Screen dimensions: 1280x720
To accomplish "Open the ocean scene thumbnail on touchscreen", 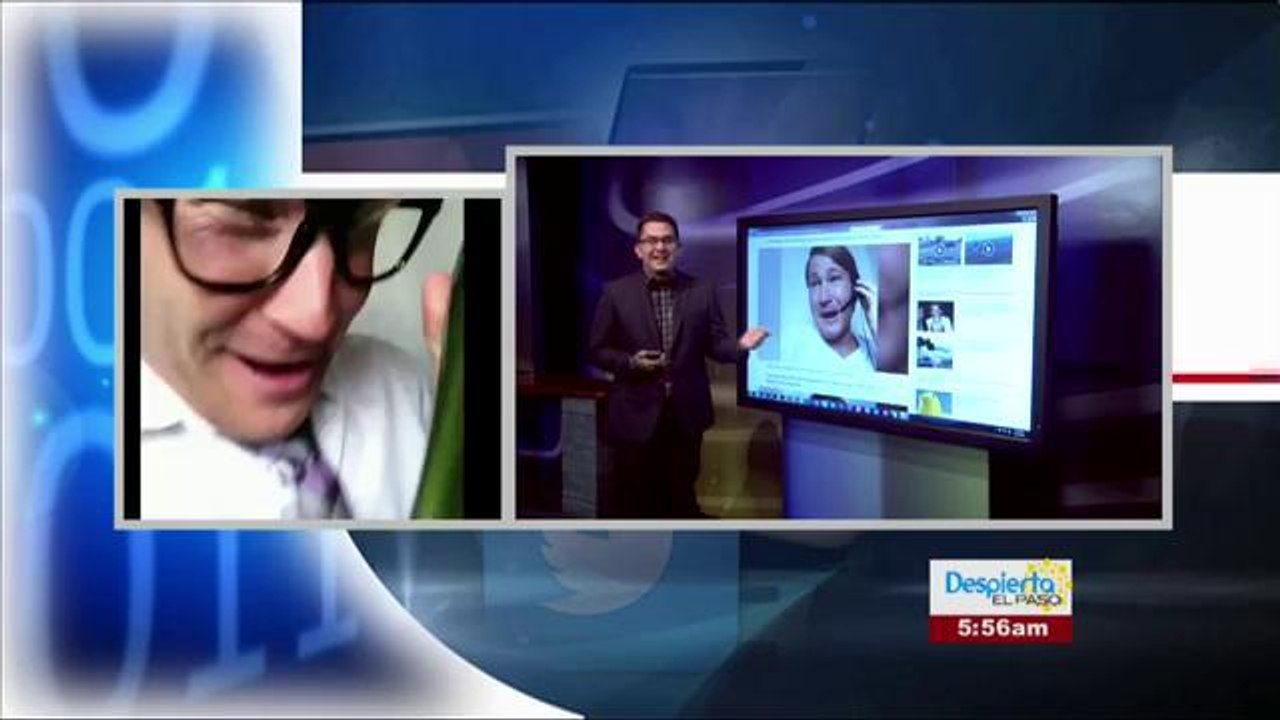I will [934, 352].
